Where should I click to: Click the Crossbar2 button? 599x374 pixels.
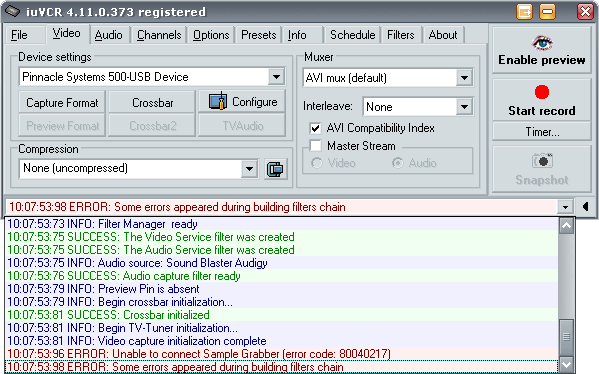point(152,126)
